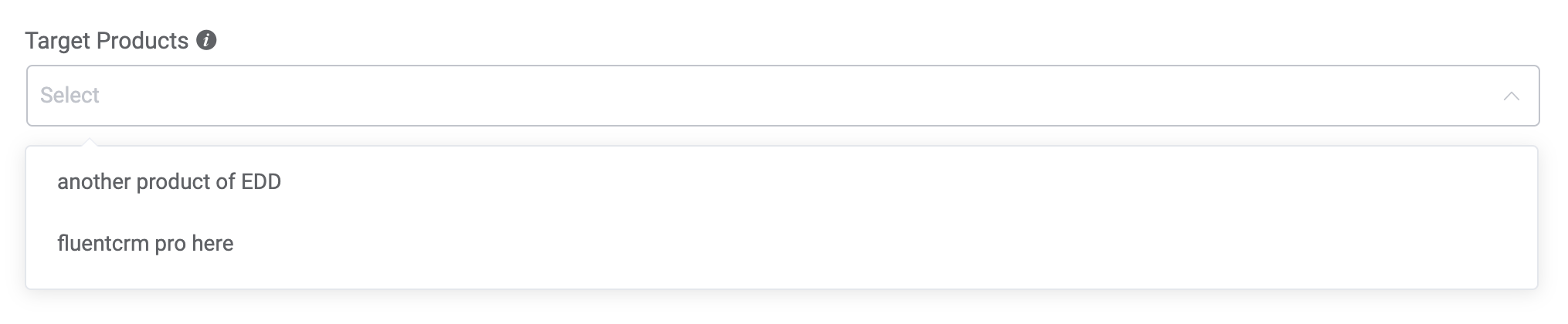Viewport: 1568px width, 324px height.
Task: Click the upward arrow in the Select box
Action: 1511,96
